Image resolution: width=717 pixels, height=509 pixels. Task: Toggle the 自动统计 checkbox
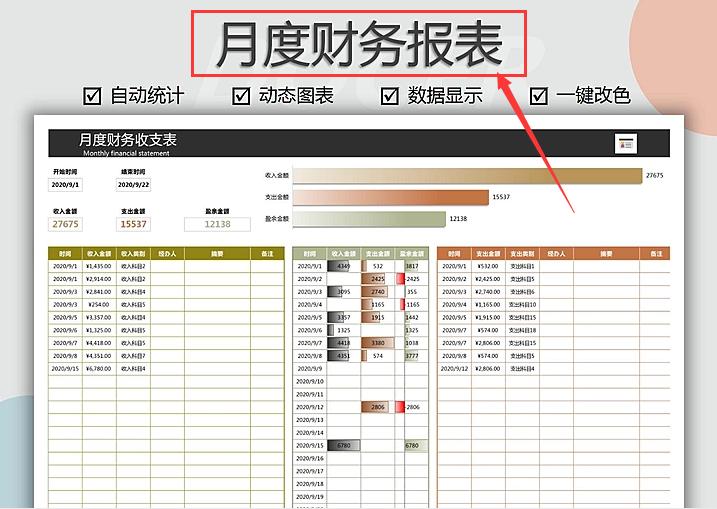pyautogui.click(x=92, y=96)
